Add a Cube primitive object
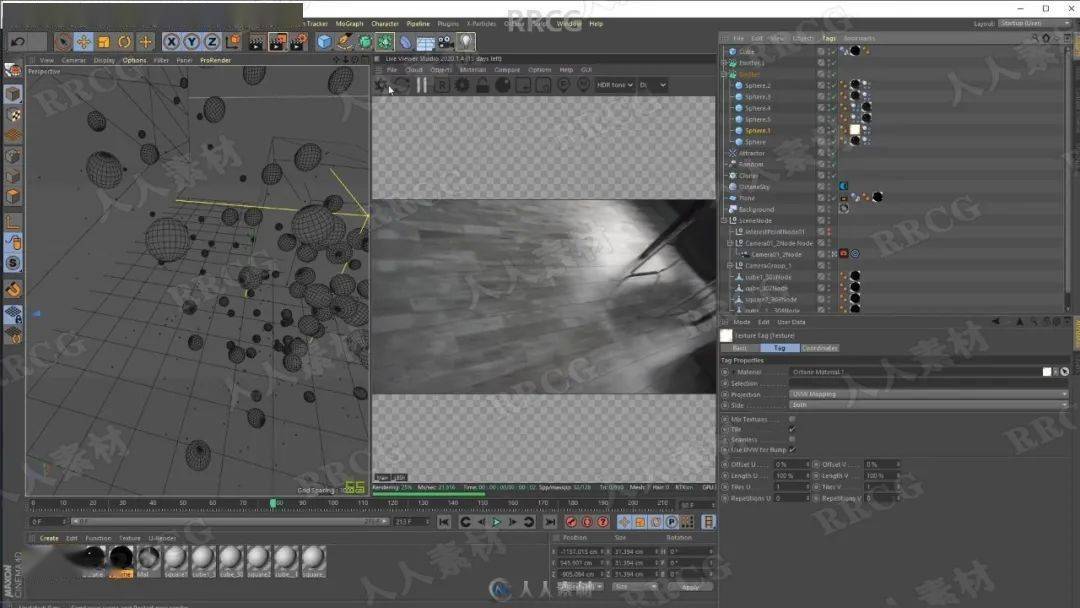The height and width of the screenshot is (608, 1080). pos(324,42)
